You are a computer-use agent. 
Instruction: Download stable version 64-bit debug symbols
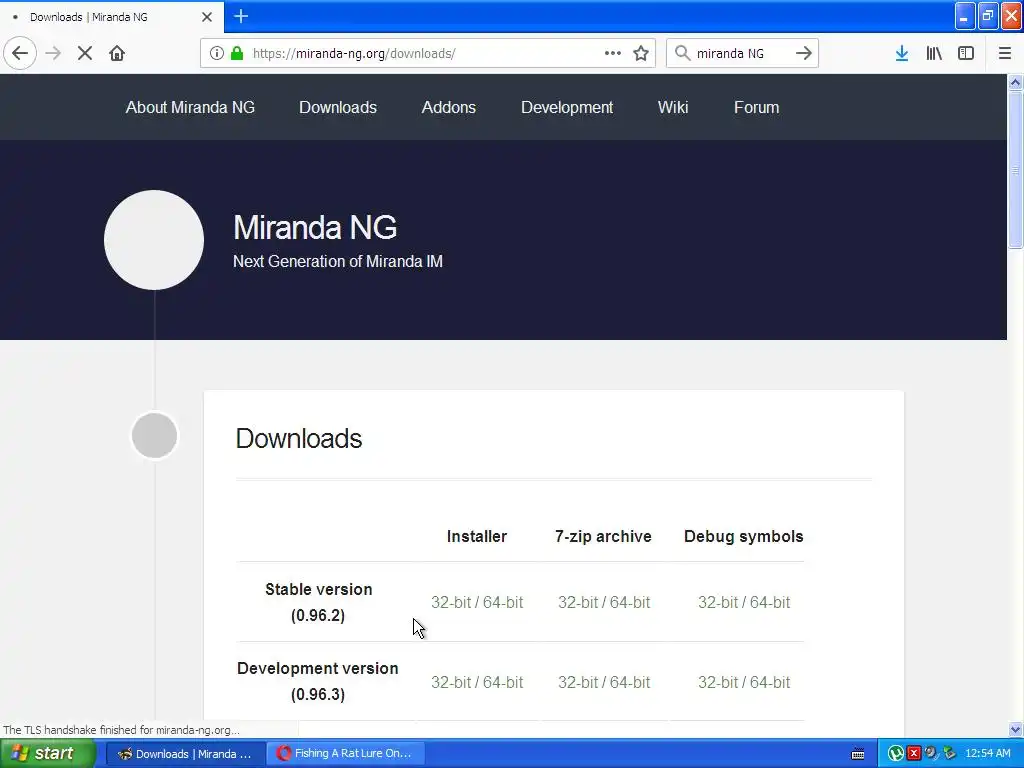point(770,602)
